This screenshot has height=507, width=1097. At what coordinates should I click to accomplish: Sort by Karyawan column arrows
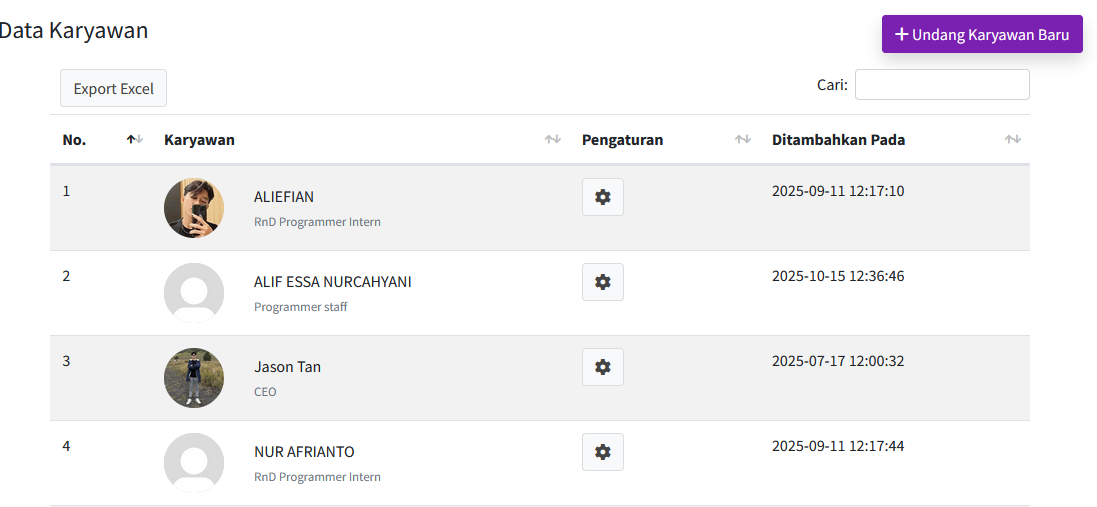tap(552, 139)
